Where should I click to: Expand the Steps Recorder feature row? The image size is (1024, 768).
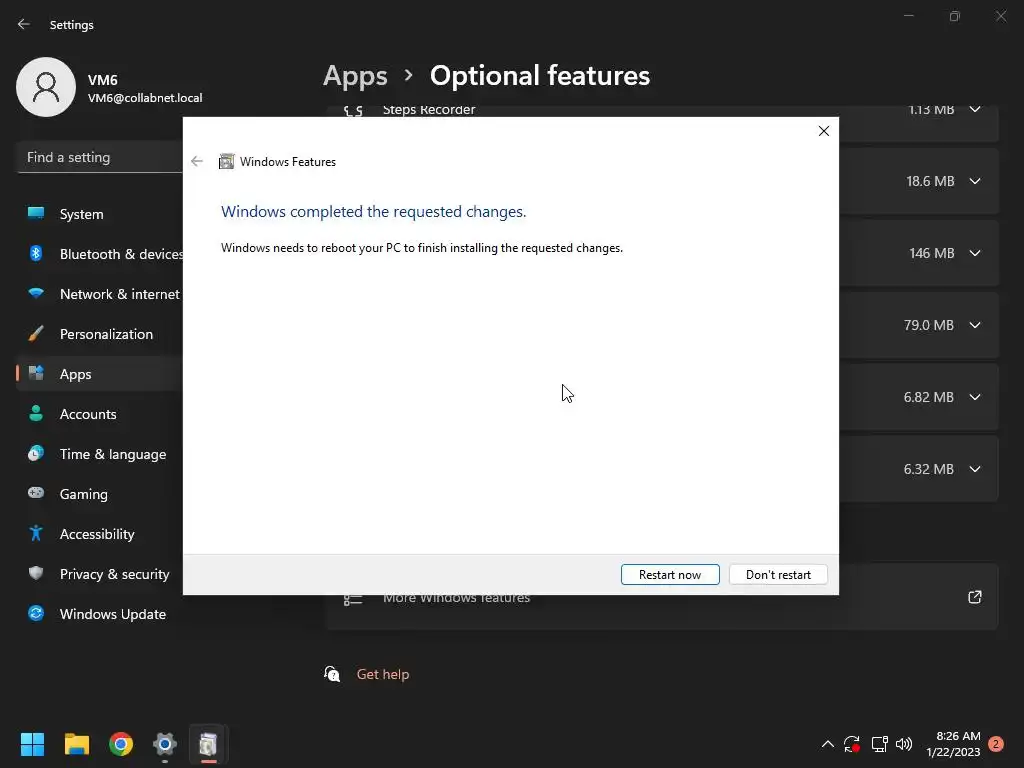point(974,110)
